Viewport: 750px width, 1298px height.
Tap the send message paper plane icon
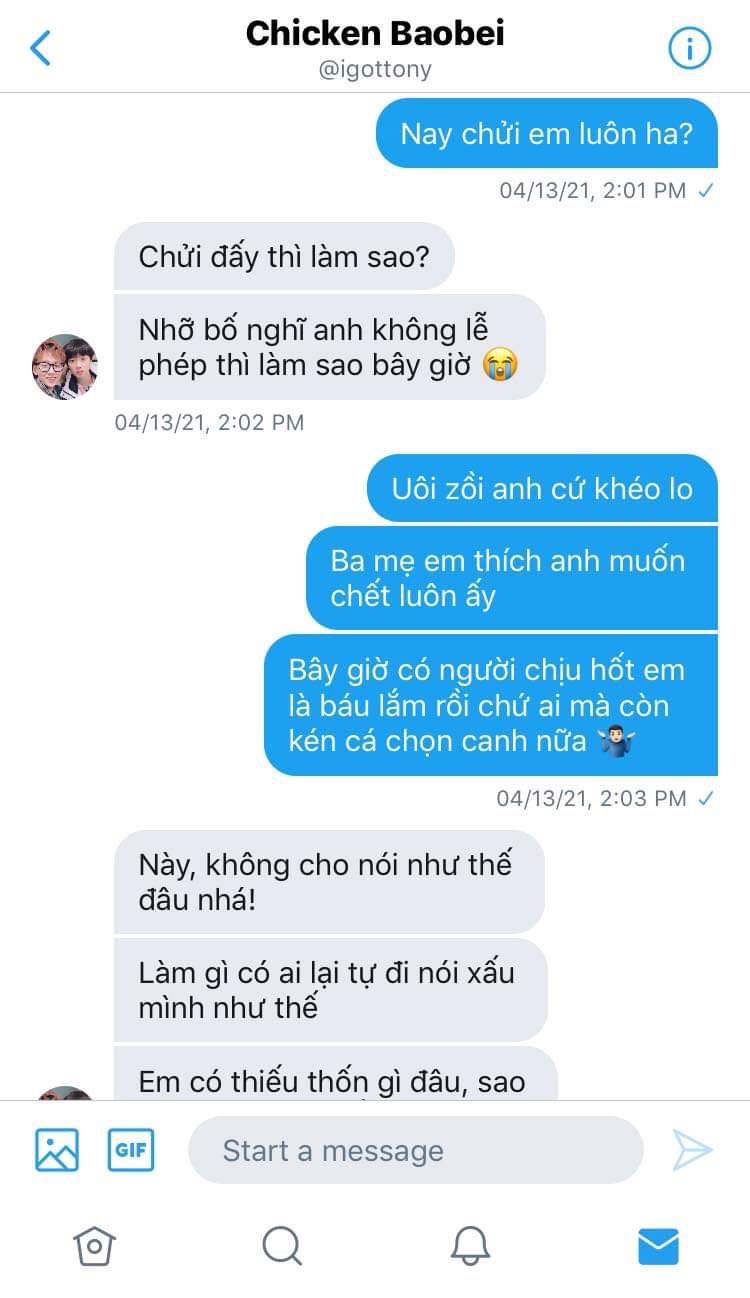coord(692,1150)
